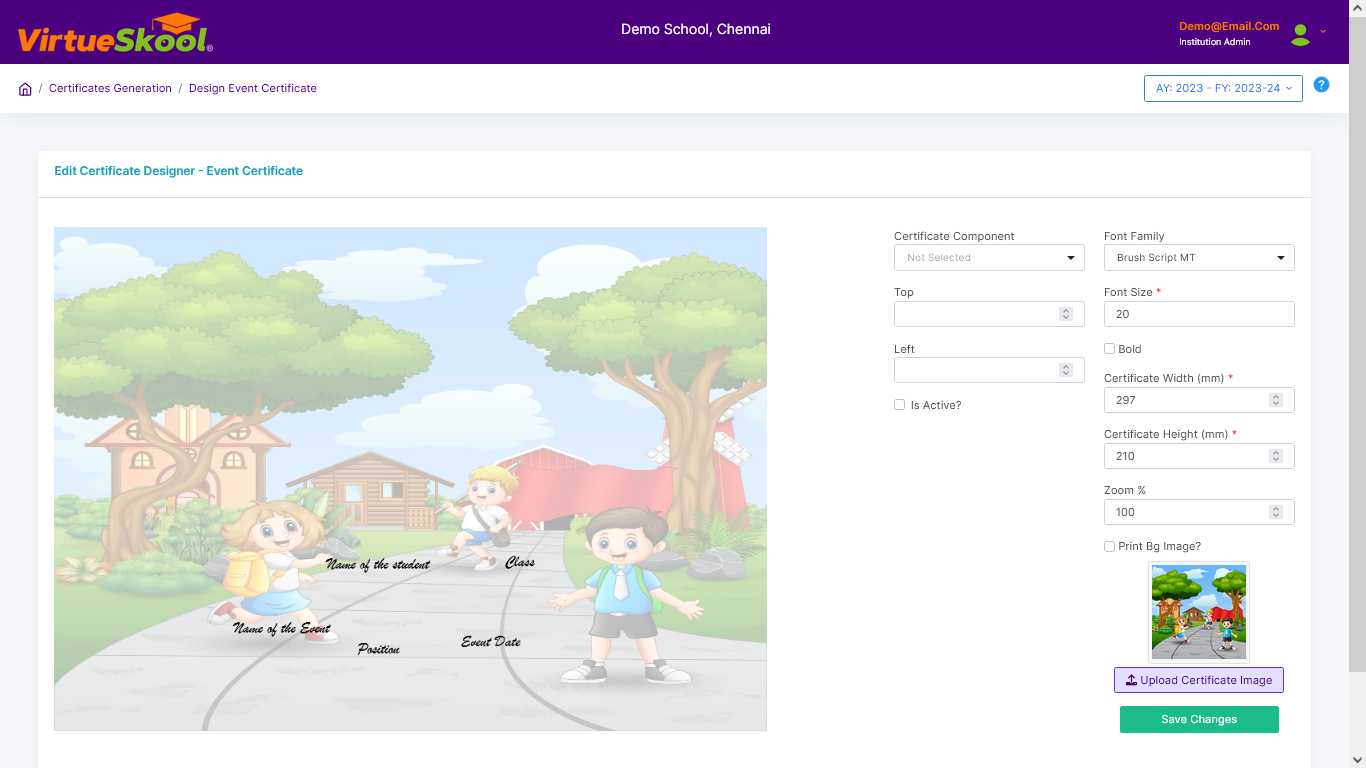The width and height of the screenshot is (1366, 768).
Task: Click Edit Certificate Designer - Event Certificate heading
Action: point(179,171)
